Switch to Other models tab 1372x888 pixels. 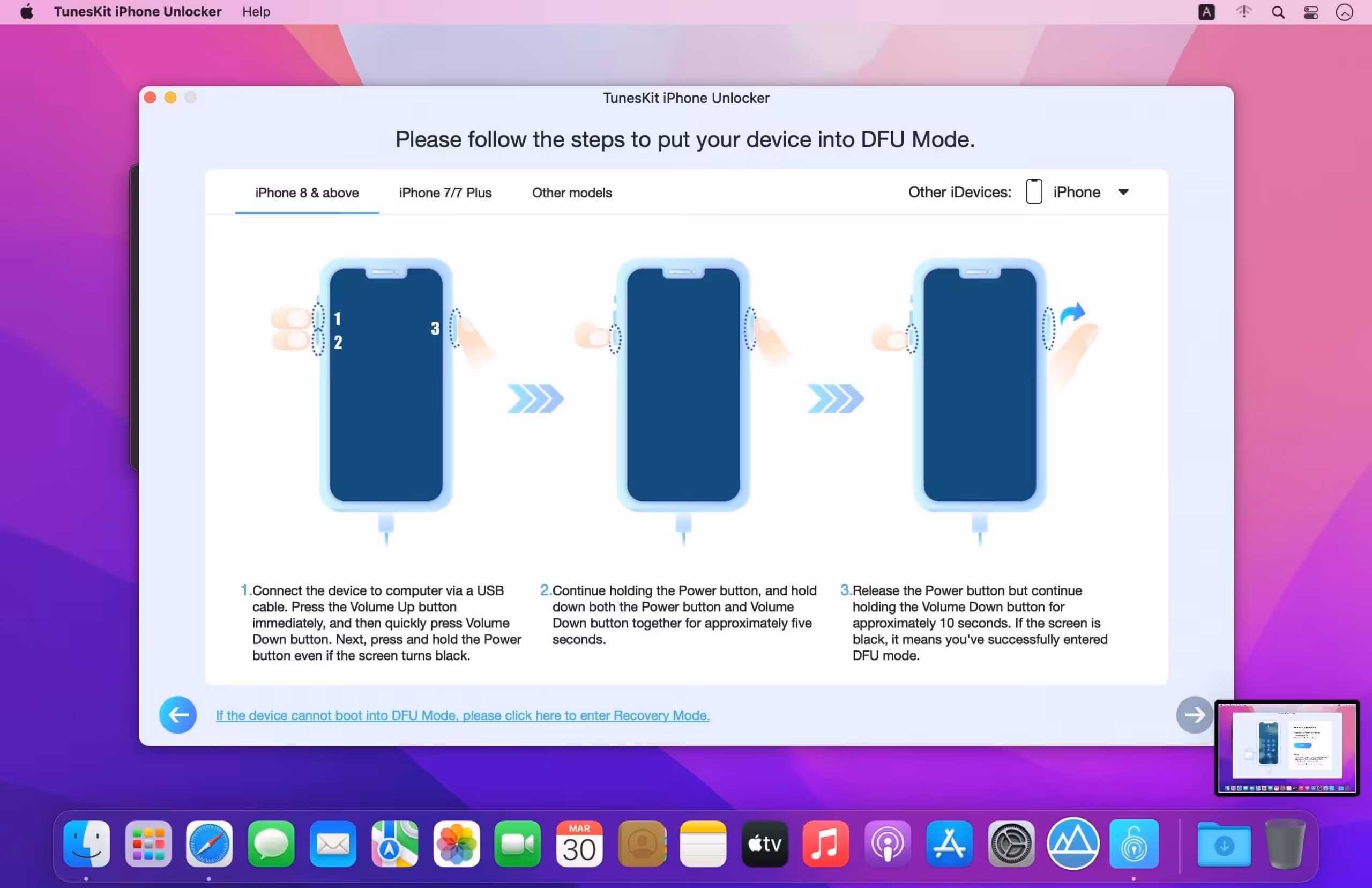pyautogui.click(x=572, y=193)
